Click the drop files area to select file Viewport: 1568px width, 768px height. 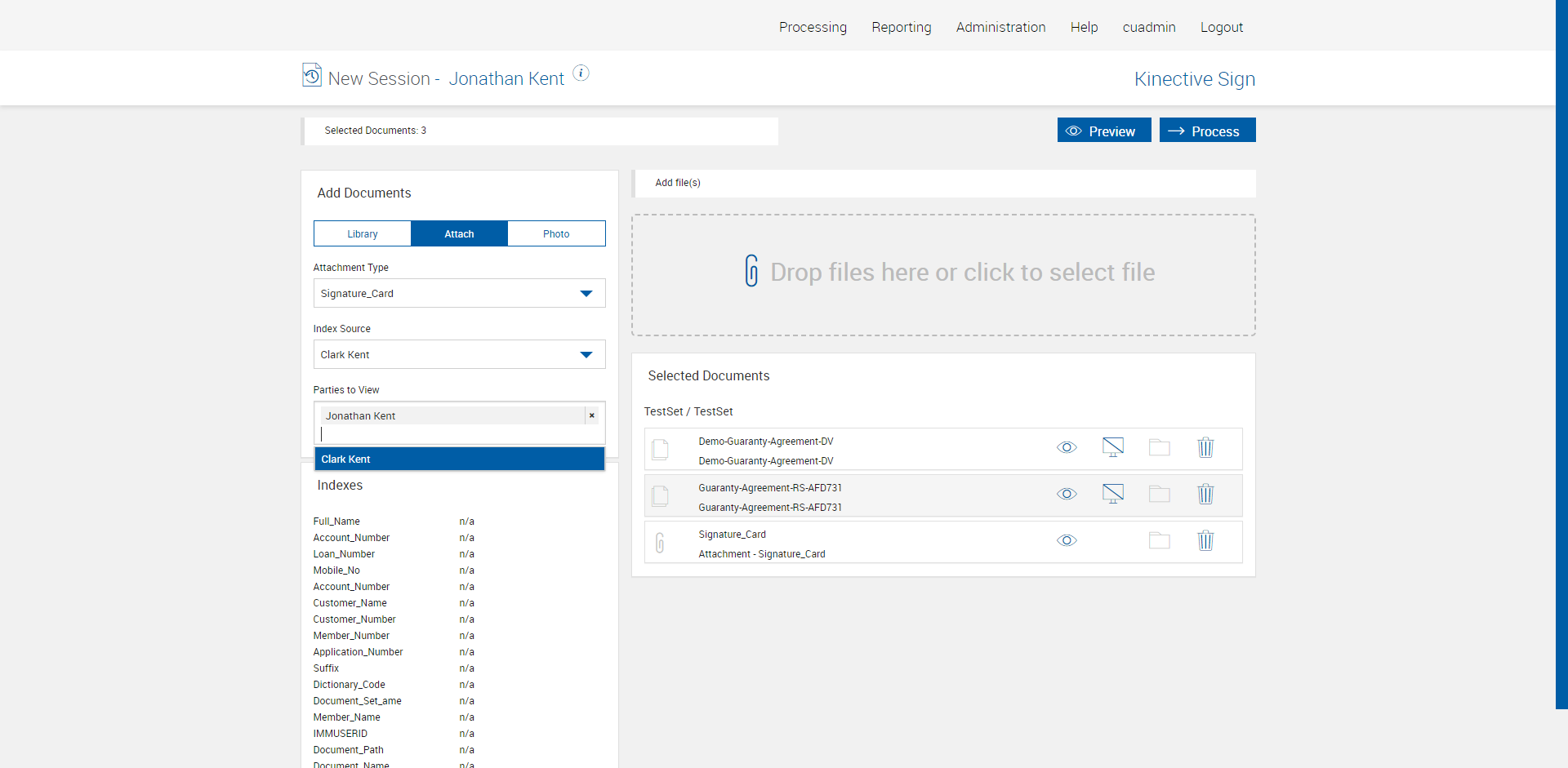coord(943,275)
